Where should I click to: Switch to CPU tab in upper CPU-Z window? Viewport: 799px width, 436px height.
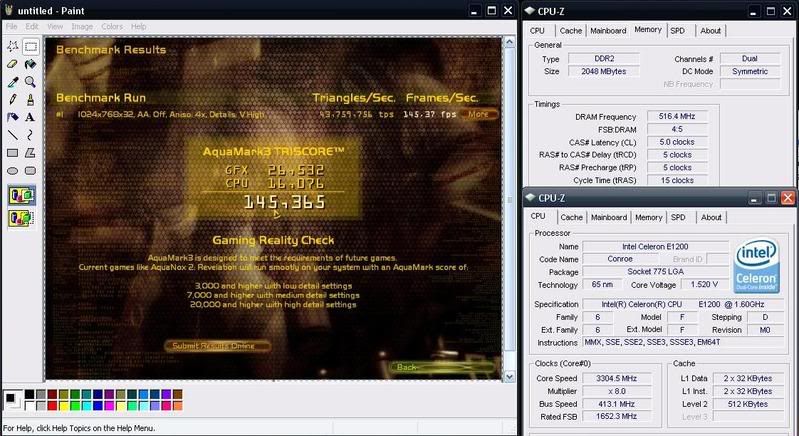pyautogui.click(x=538, y=31)
